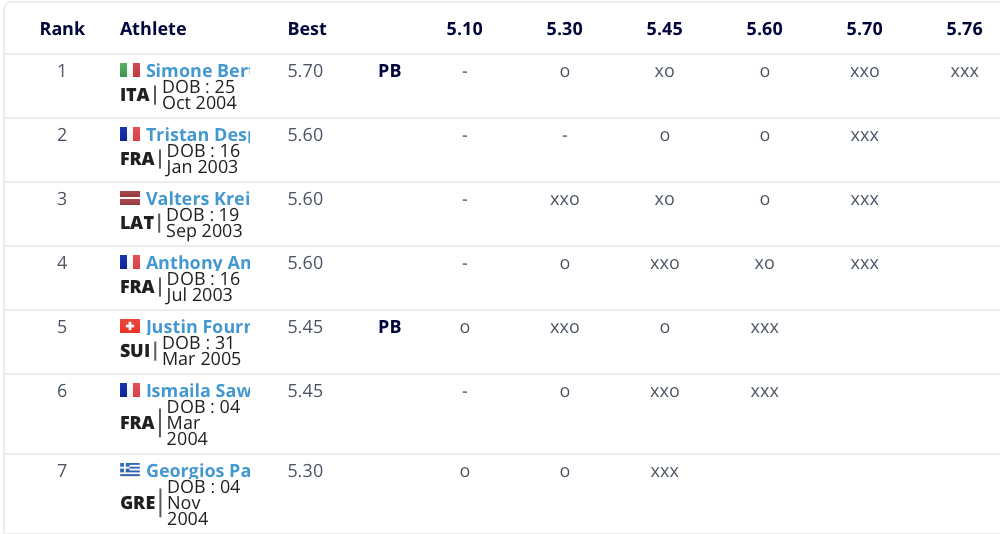Click the French flag beside Ismaila
This screenshot has width=1000, height=534.
coord(130,390)
